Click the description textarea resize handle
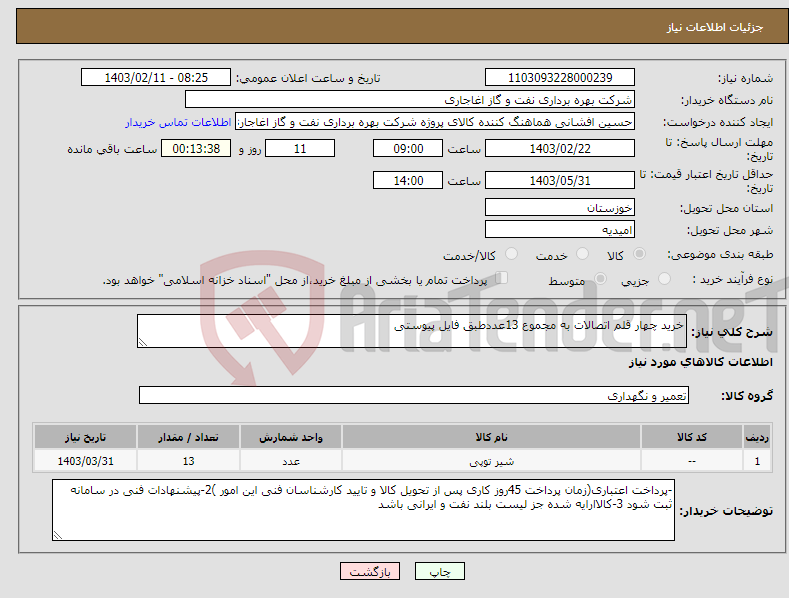The height and width of the screenshot is (598, 789). coord(143,342)
